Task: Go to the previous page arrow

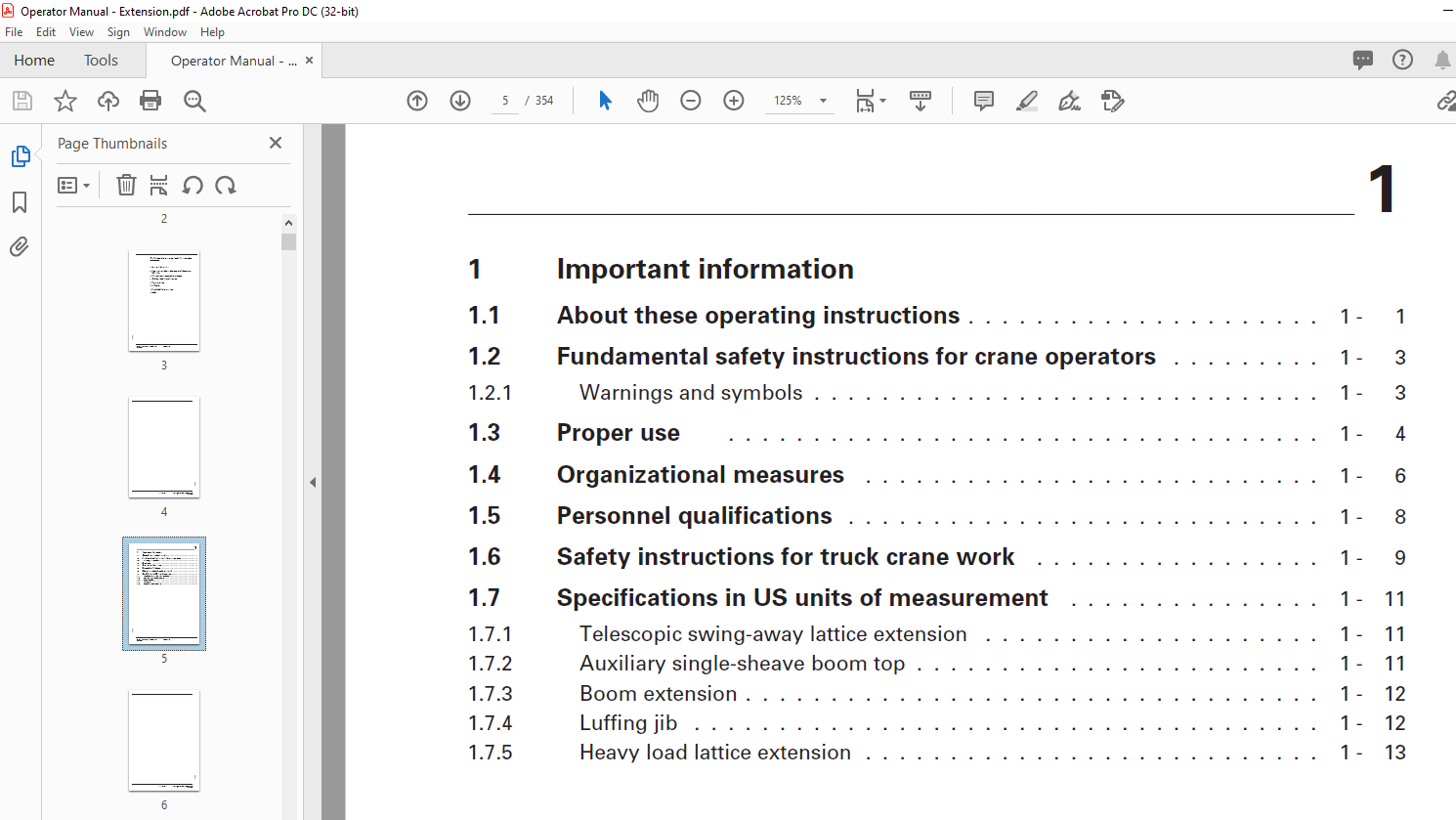Action: [x=417, y=101]
